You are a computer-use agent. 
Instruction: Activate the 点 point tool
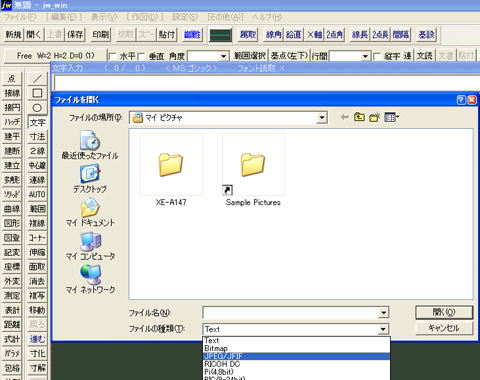(x=12, y=79)
